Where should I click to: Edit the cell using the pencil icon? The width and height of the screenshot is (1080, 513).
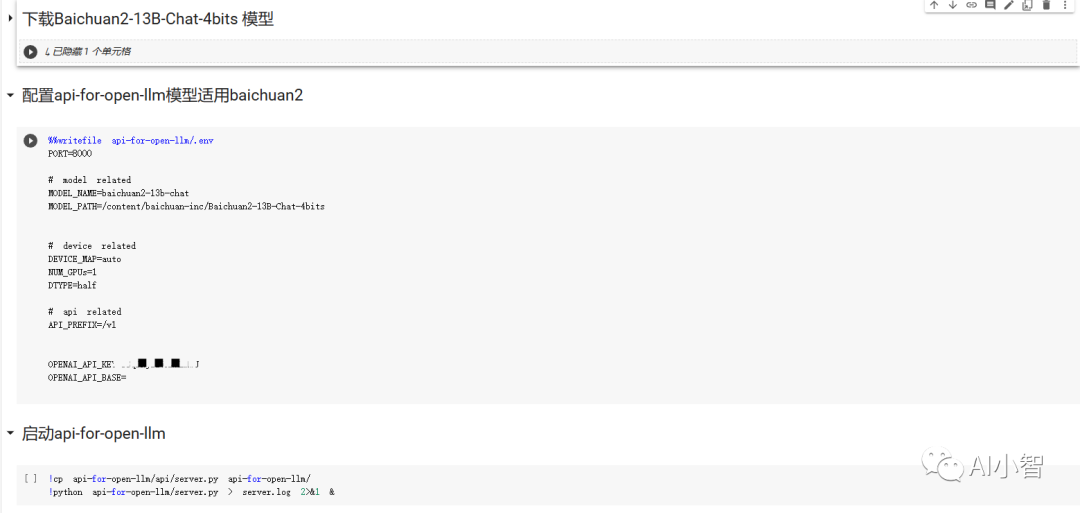(1008, 5)
